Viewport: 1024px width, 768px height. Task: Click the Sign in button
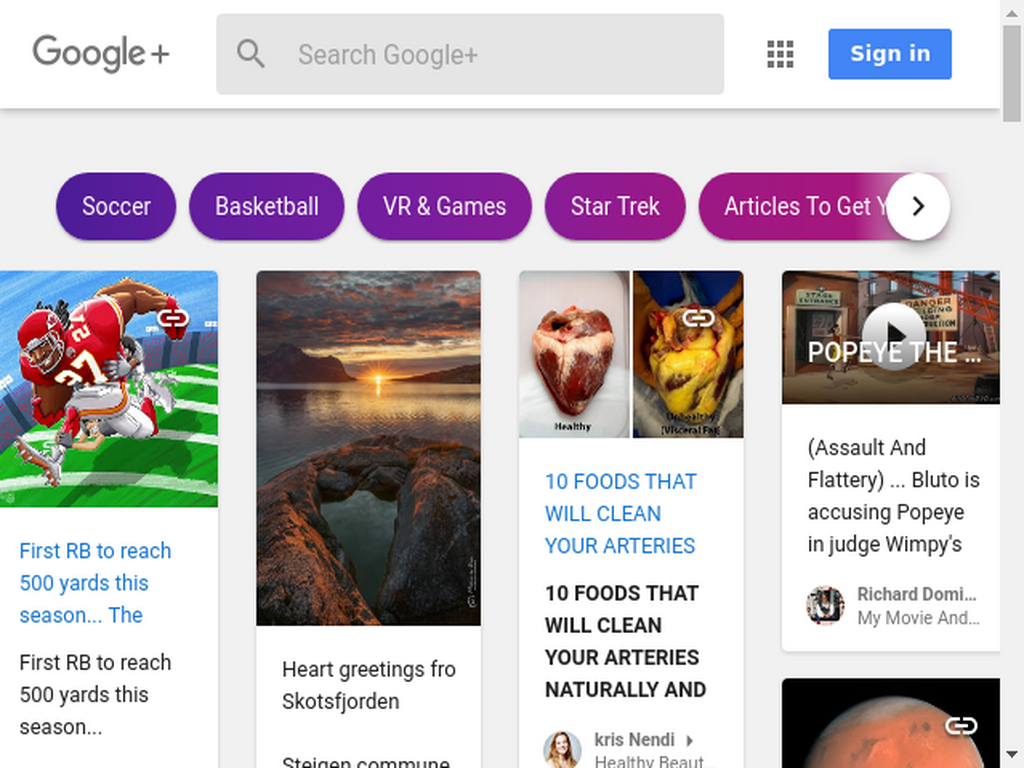click(889, 54)
